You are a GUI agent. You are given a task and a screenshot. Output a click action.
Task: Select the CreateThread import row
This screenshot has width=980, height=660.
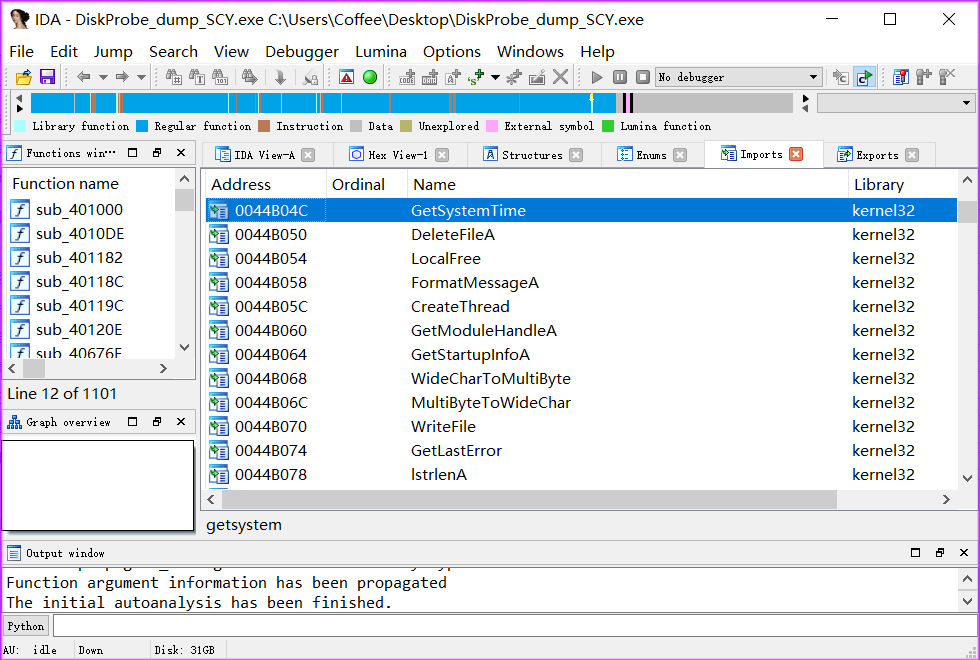(x=460, y=306)
